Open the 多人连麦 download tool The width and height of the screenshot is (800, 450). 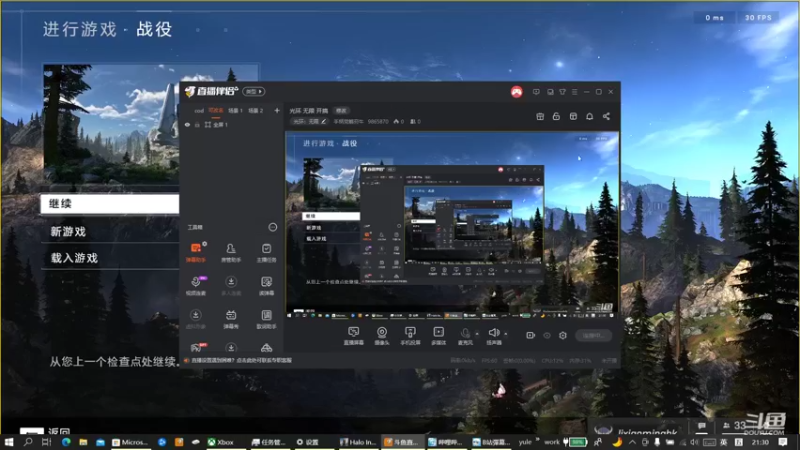[231, 285]
